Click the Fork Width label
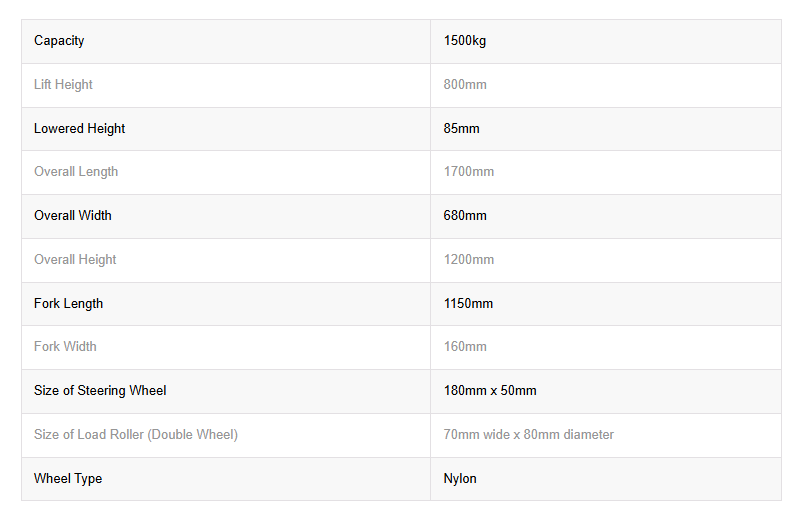The image size is (802, 517). (x=65, y=347)
